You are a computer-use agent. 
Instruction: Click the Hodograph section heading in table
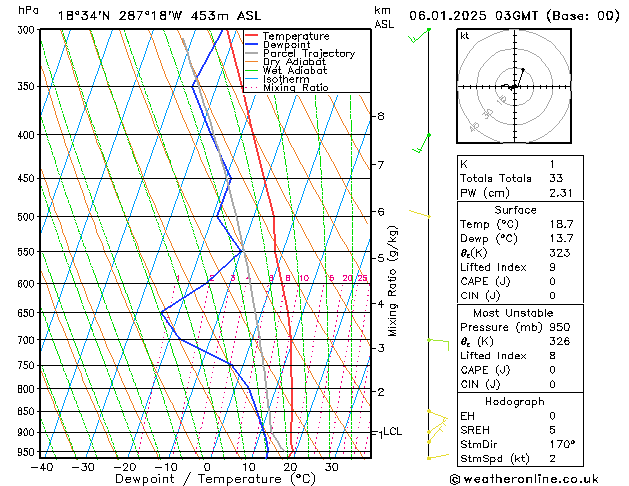tap(513, 401)
